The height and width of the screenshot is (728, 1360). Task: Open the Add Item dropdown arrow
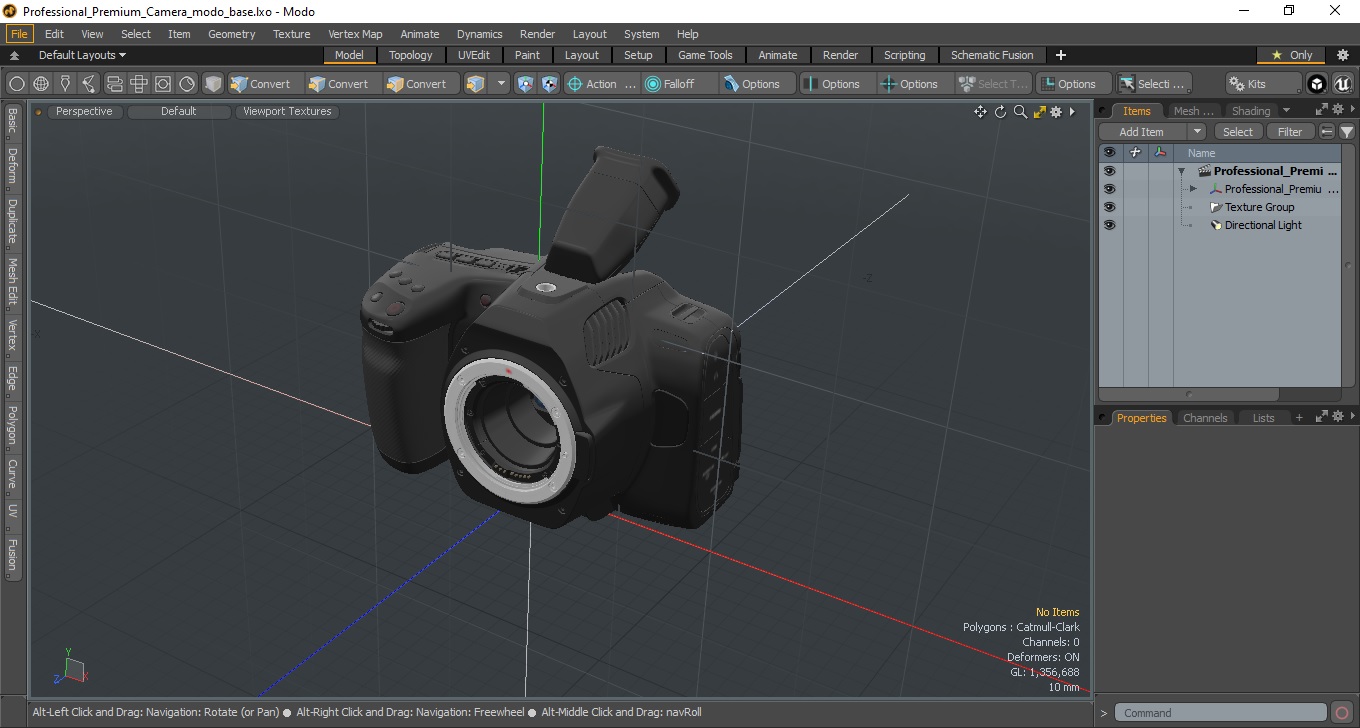(1197, 132)
